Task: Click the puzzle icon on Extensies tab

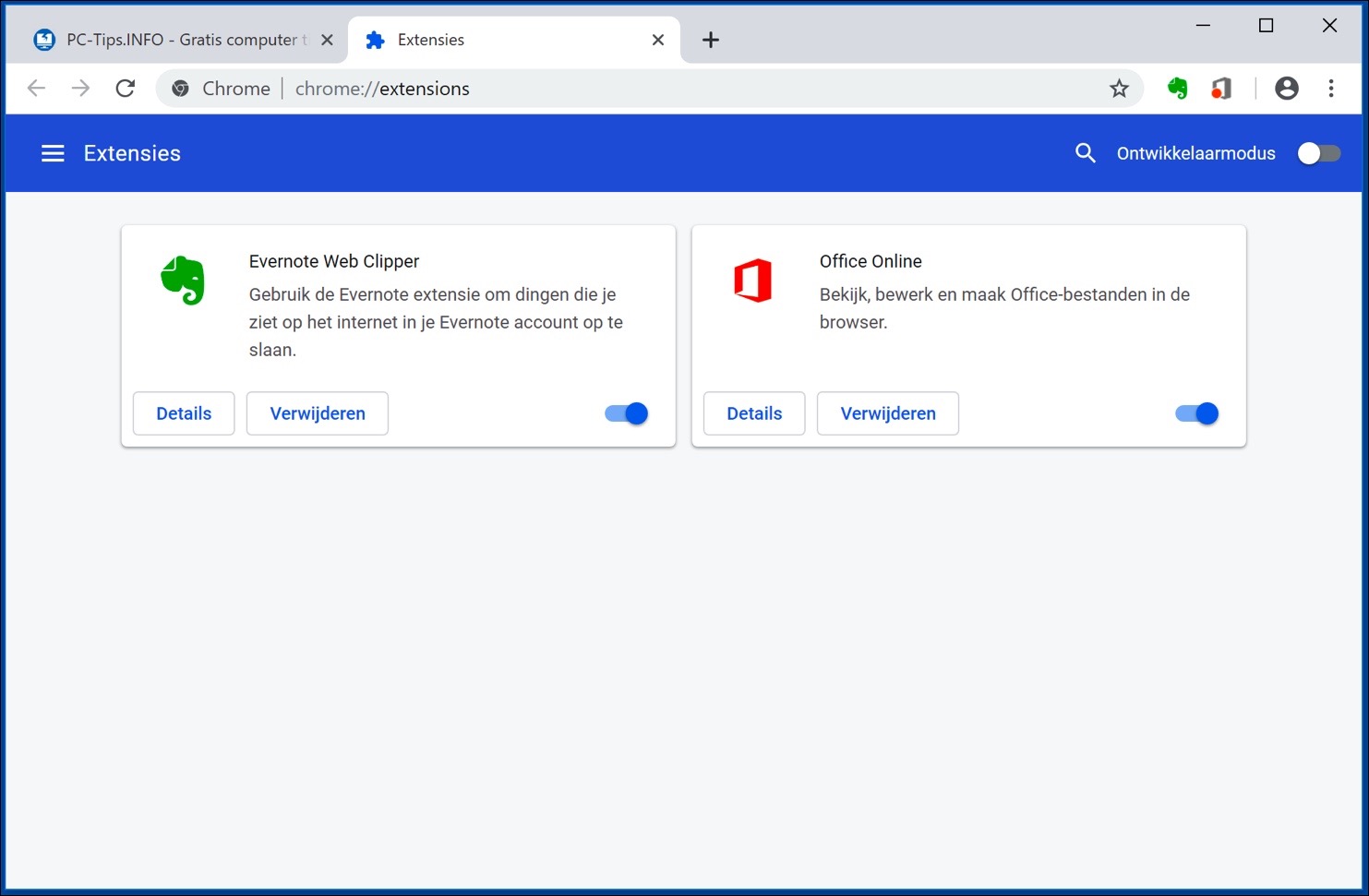Action: point(375,40)
